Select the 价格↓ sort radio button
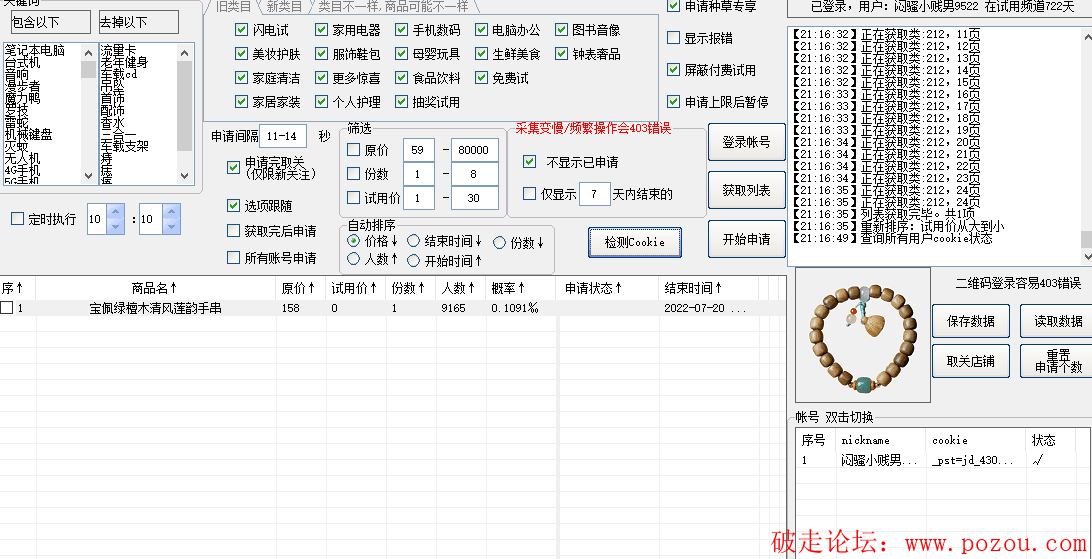Viewport: 1092px width, 559px height. [x=354, y=242]
